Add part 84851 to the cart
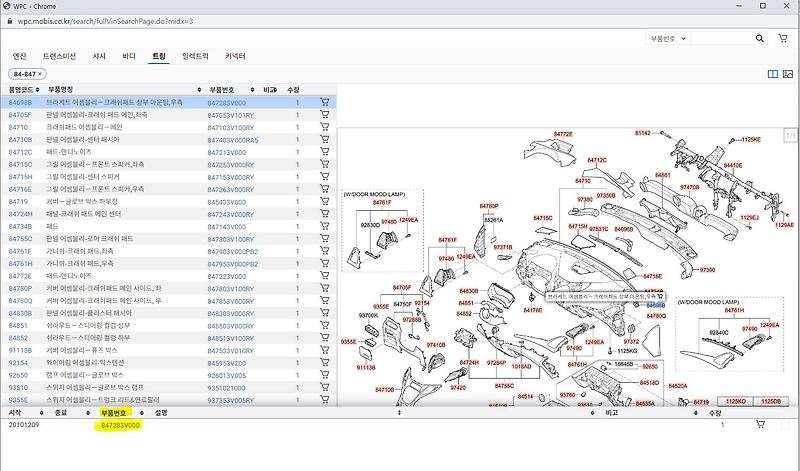 click(x=324, y=325)
